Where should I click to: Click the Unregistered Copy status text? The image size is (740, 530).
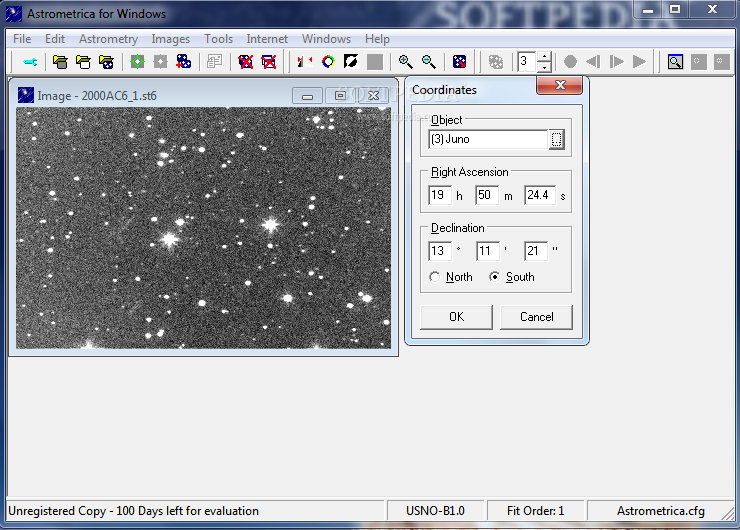[x=134, y=511]
